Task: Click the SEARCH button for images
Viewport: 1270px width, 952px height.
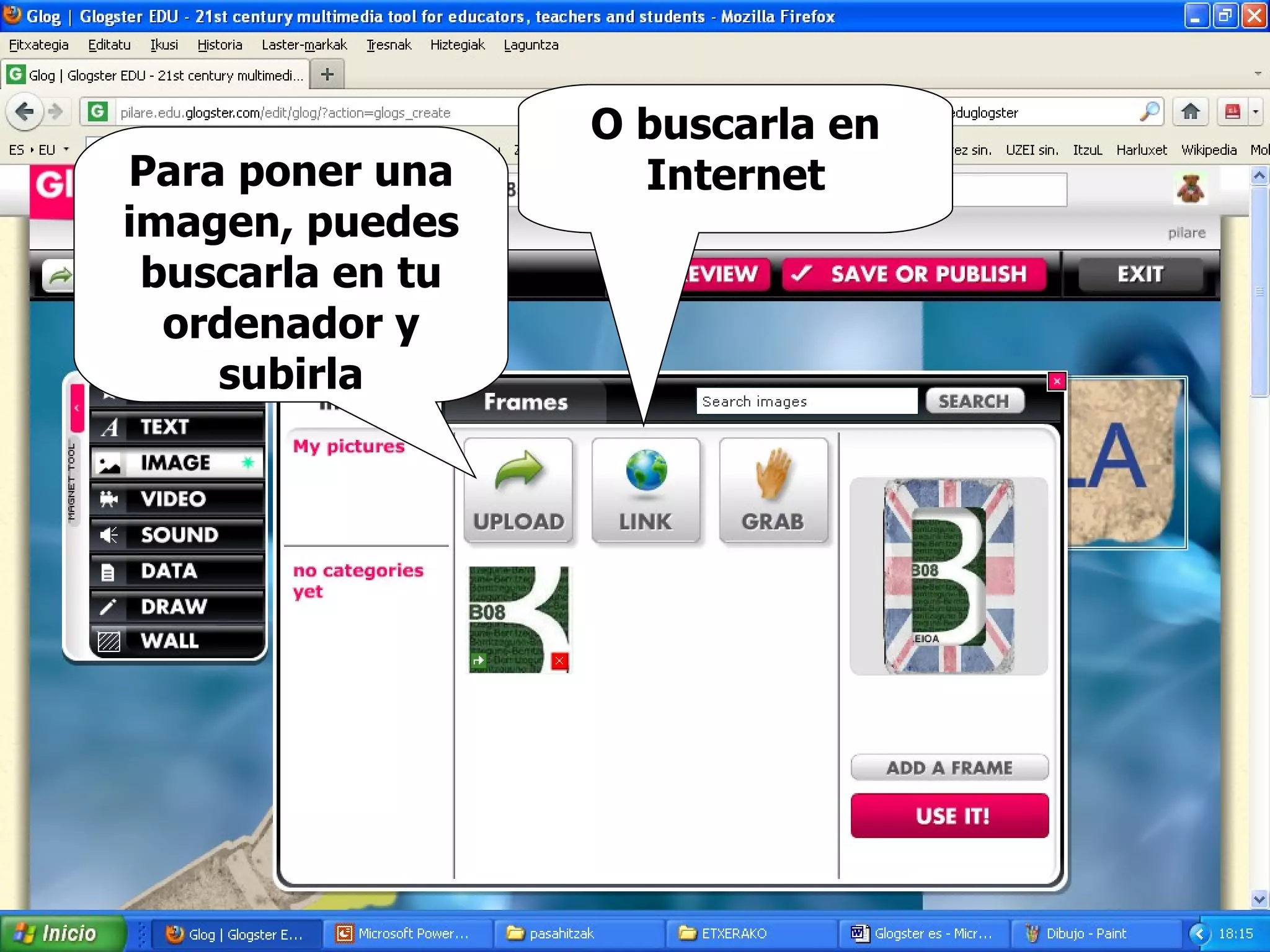Action: (974, 401)
